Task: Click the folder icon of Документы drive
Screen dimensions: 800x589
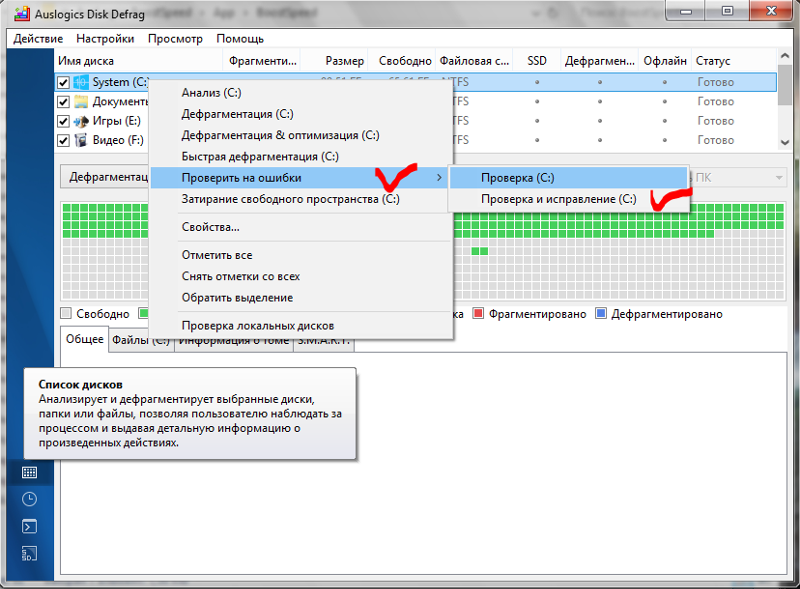Action: [x=81, y=102]
